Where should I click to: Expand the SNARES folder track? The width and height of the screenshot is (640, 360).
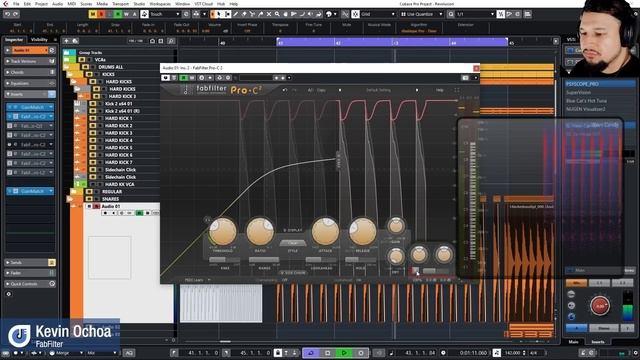70,199
